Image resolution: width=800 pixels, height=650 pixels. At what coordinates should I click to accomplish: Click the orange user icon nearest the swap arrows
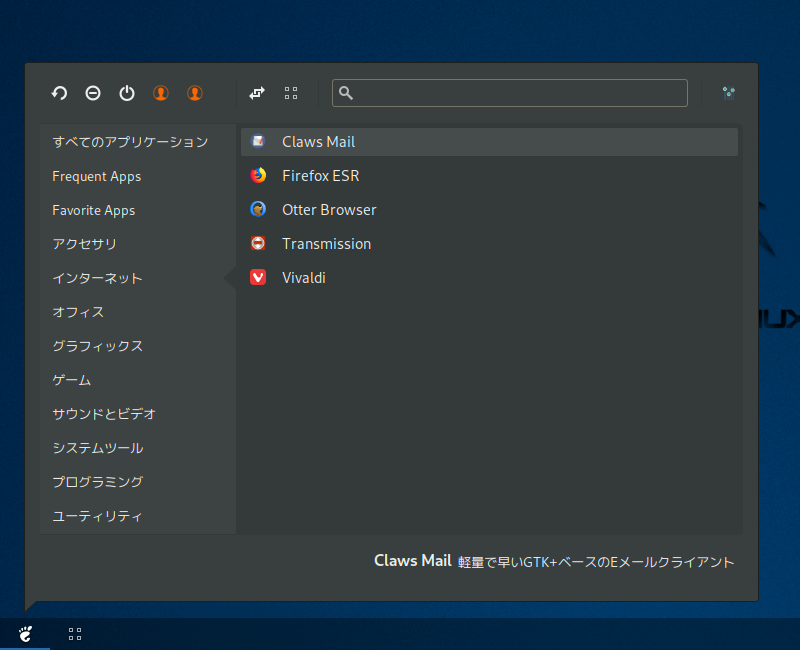195,93
